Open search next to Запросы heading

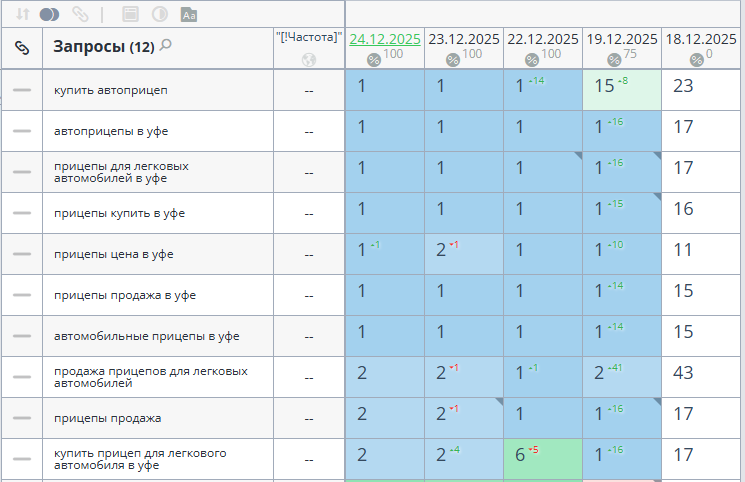tap(166, 45)
